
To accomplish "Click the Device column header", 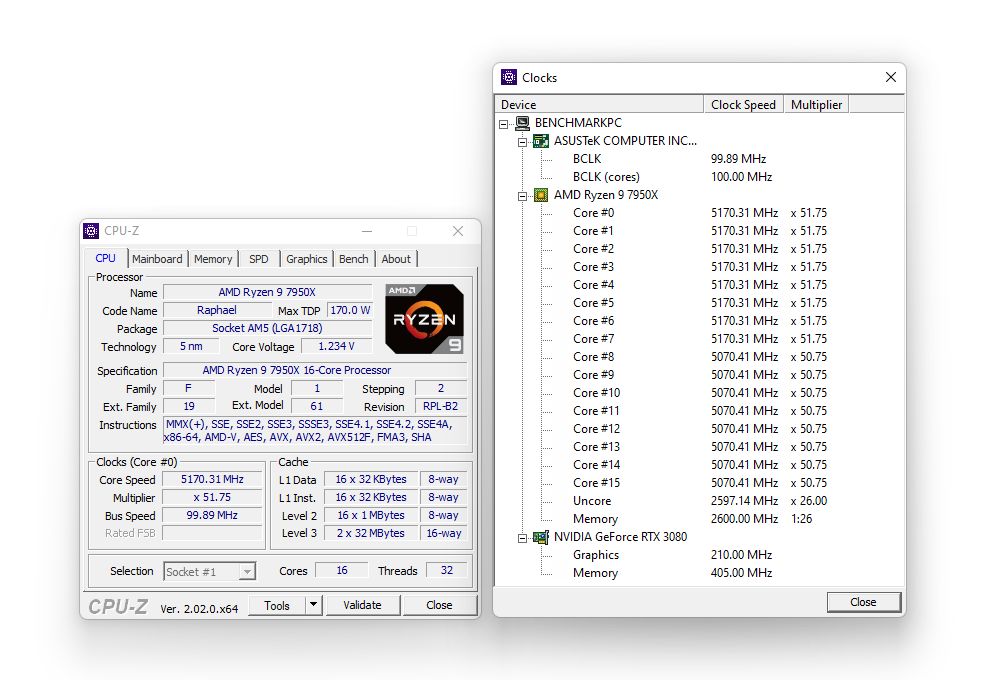I will pos(599,105).
